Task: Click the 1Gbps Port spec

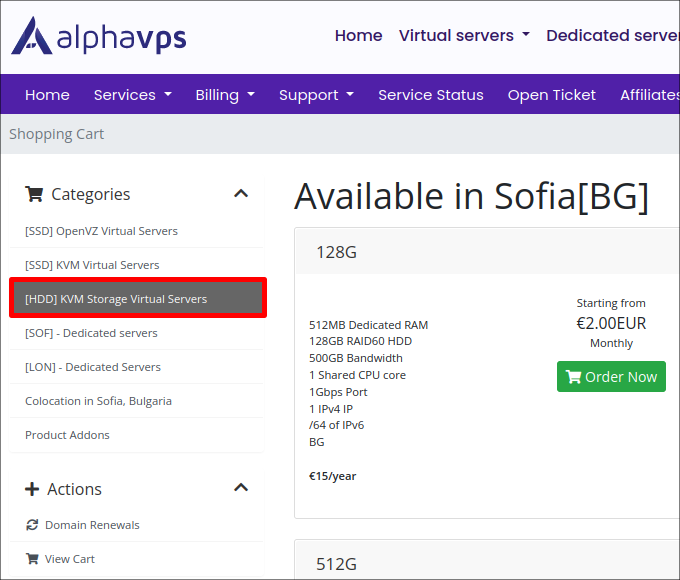Action: [338, 392]
